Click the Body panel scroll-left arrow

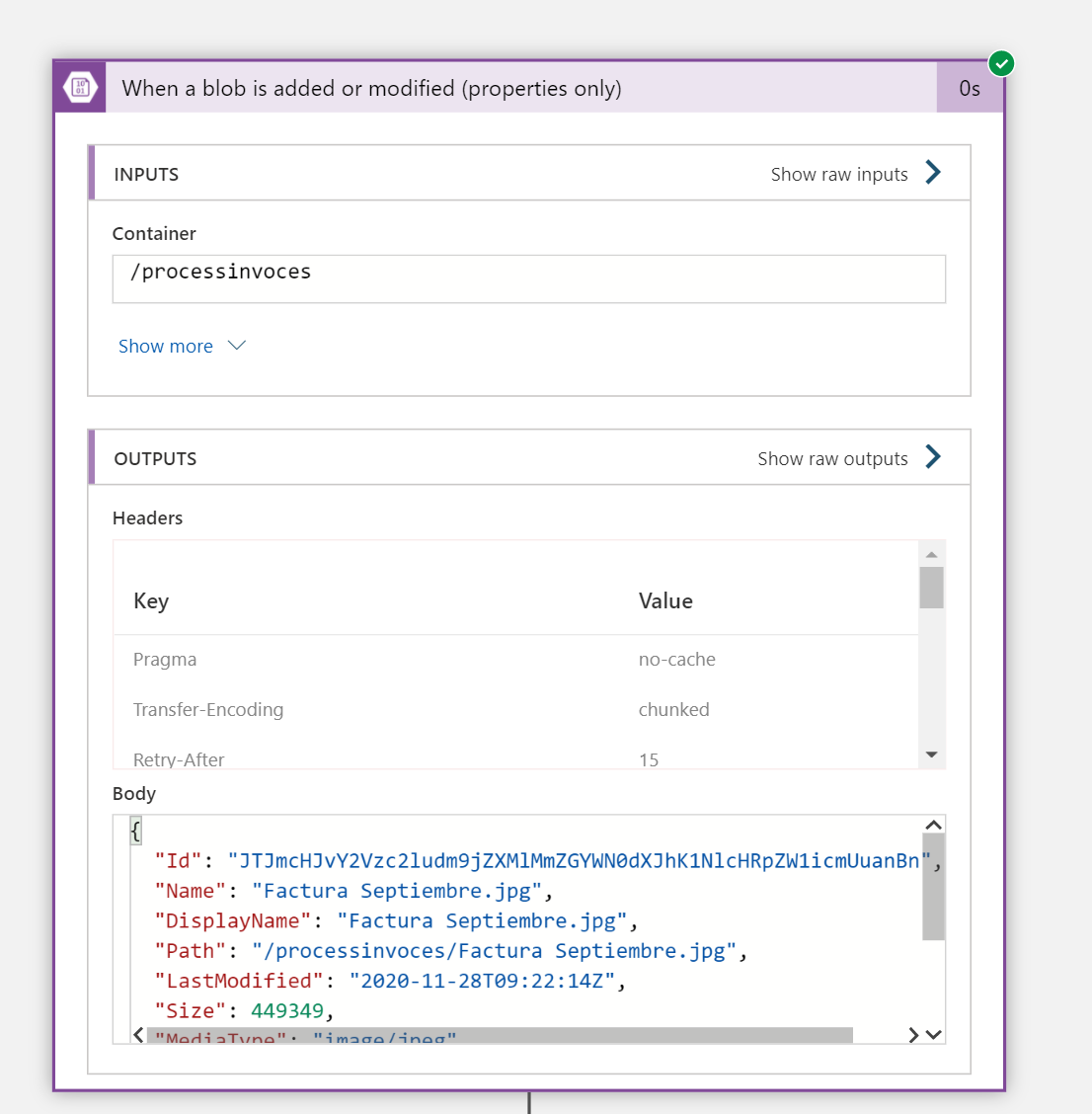139,1035
